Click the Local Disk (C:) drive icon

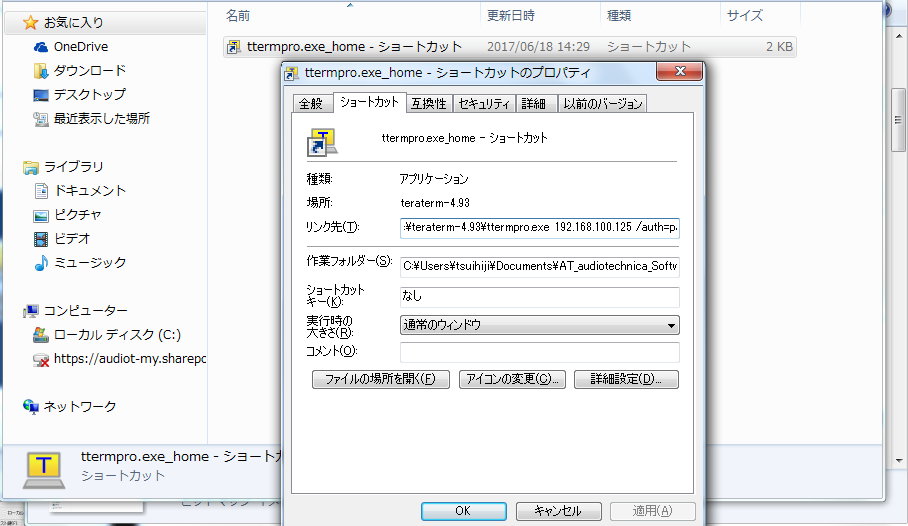[41, 335]
